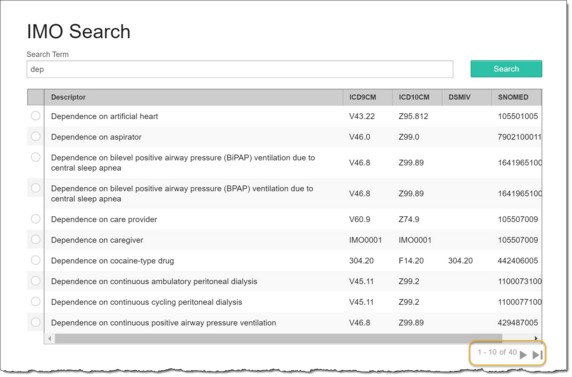Viewport: 572px width, 377px height.
Task: Click 'Dependence on aspirator' descriptor
Action: 96,137
